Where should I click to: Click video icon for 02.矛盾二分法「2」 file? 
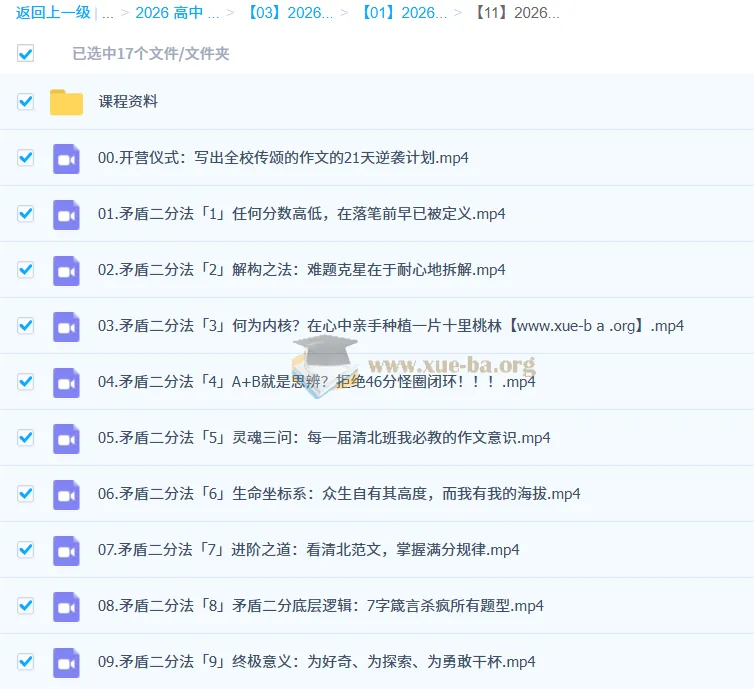66,270
